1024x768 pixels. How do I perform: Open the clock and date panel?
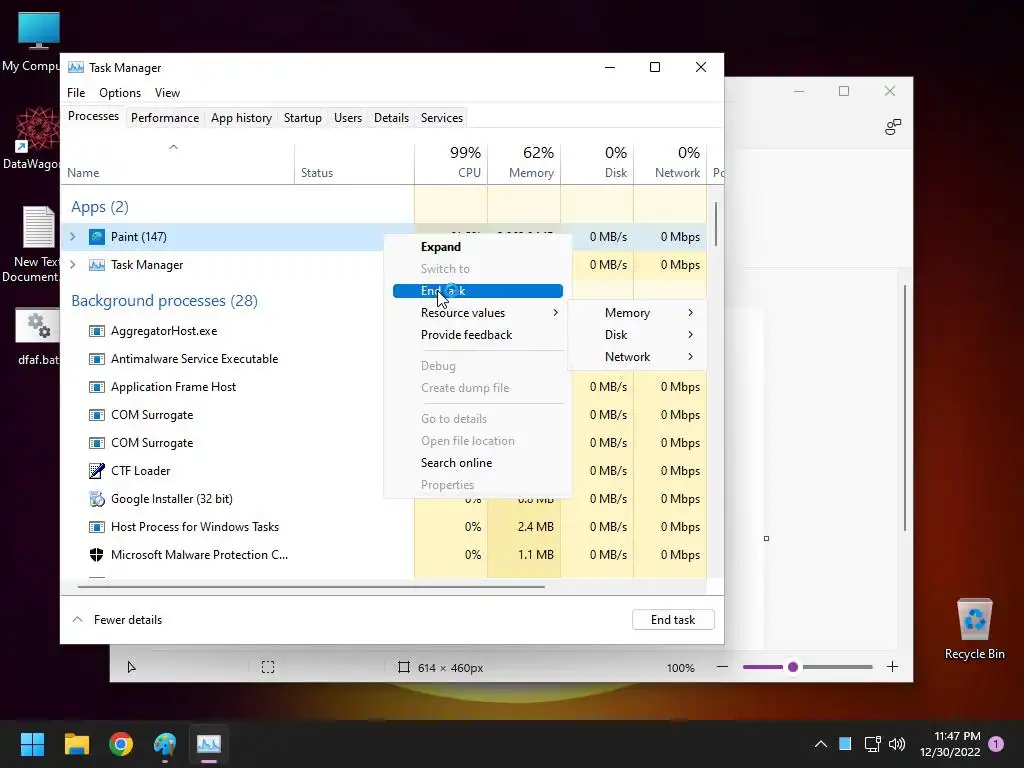950,744
